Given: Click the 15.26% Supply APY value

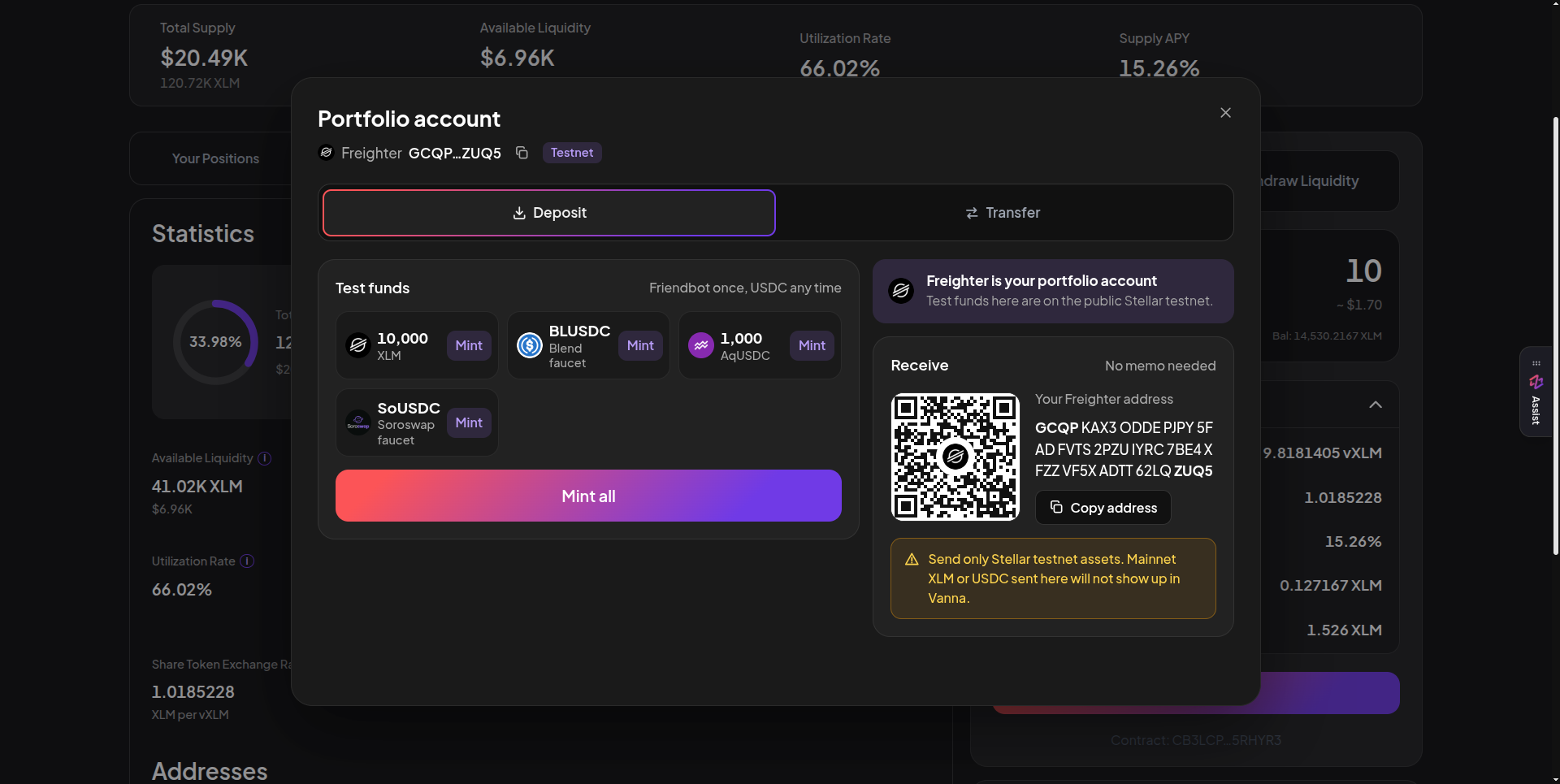Looking at the screenshot, I should 1159,68.
